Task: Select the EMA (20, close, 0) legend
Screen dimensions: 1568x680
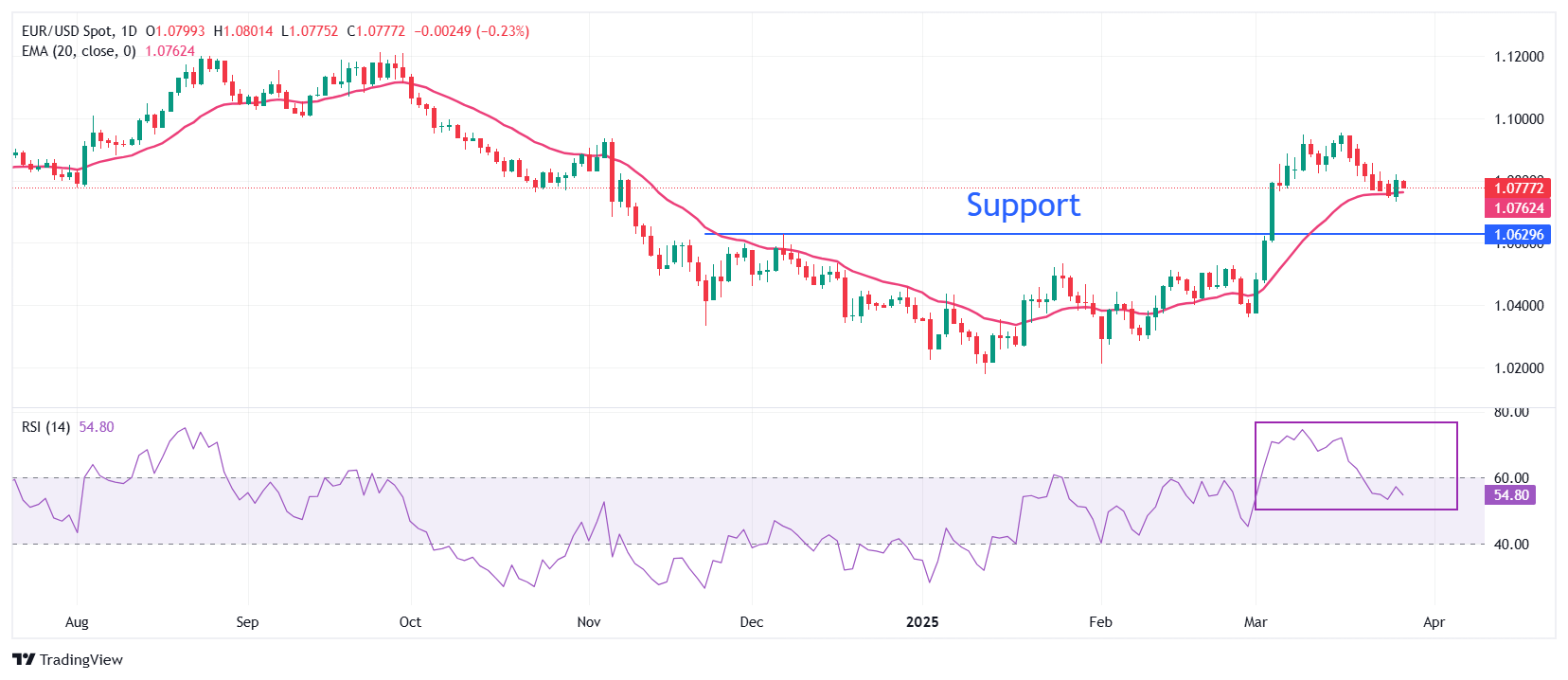Action: [x=79, y=51]
